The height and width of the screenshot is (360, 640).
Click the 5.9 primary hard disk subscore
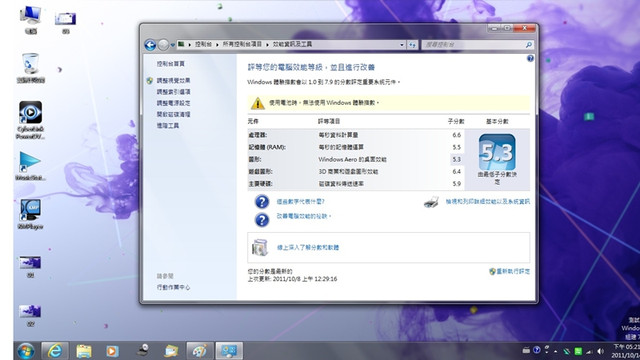tap(456, 184)
